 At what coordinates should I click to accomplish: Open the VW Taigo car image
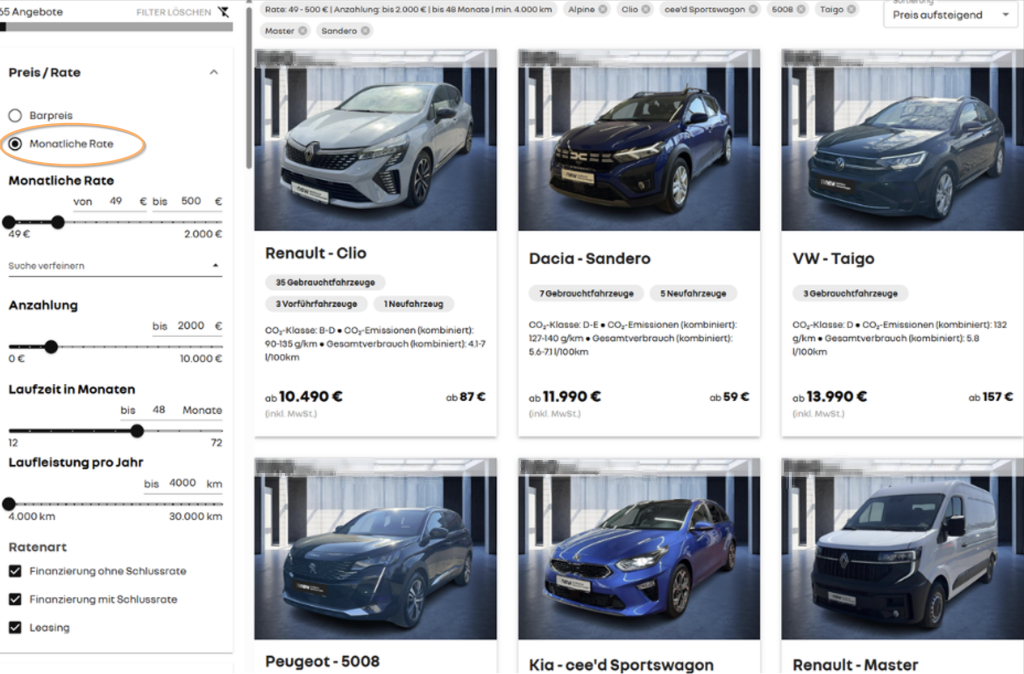click(x=903, y=140)
